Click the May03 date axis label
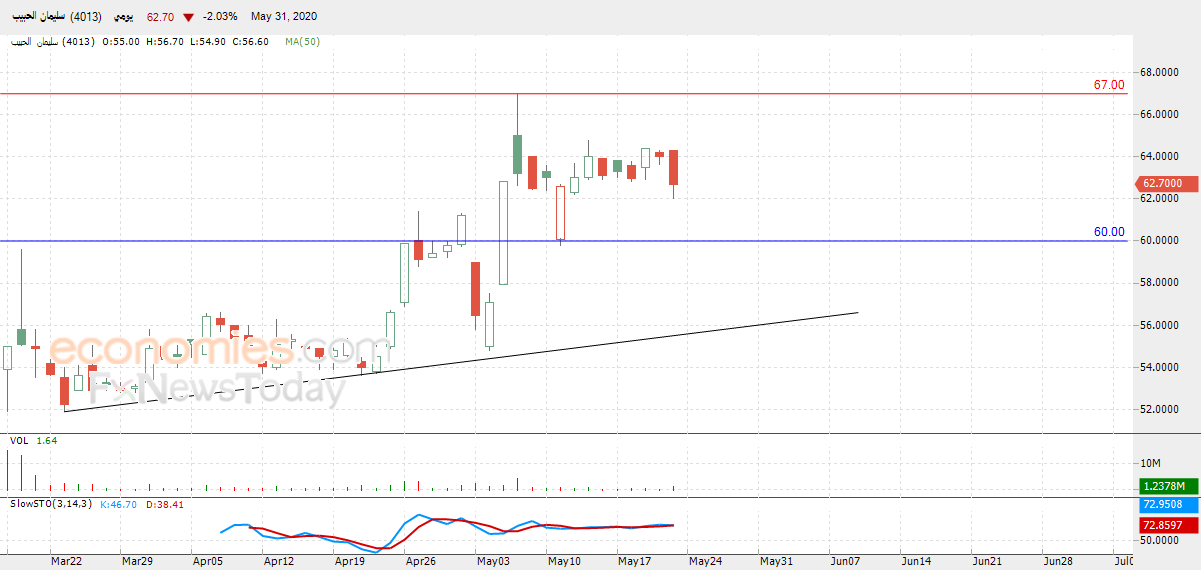The width and height of the screenshot is (1201, 570). point(493,562)
